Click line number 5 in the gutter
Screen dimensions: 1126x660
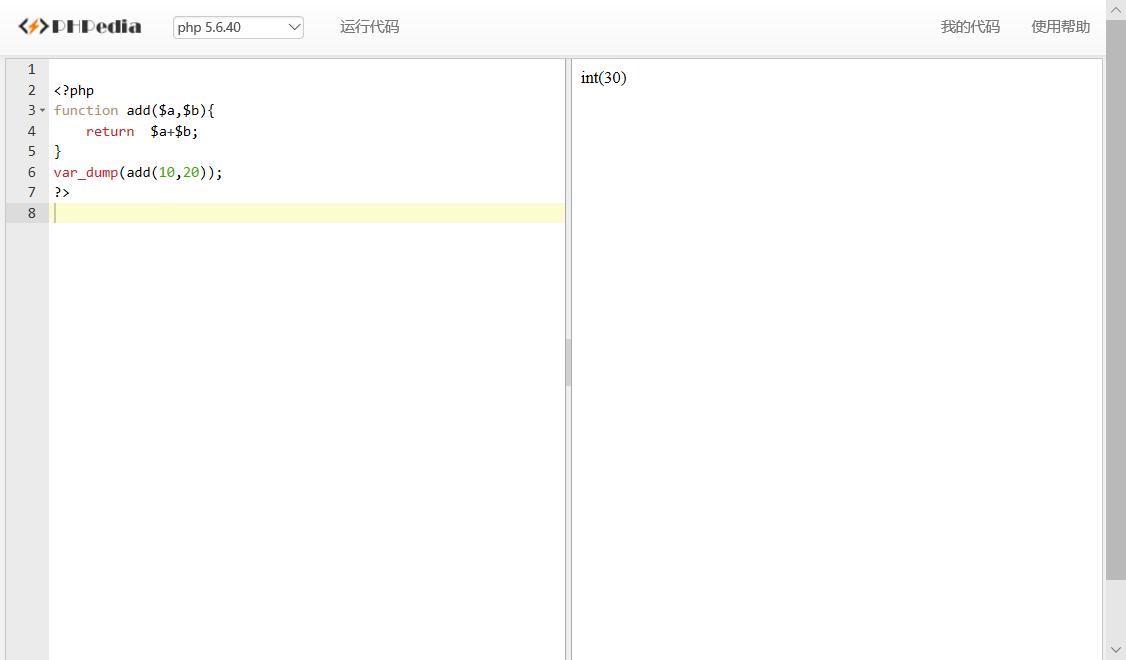tap(32, 152)
